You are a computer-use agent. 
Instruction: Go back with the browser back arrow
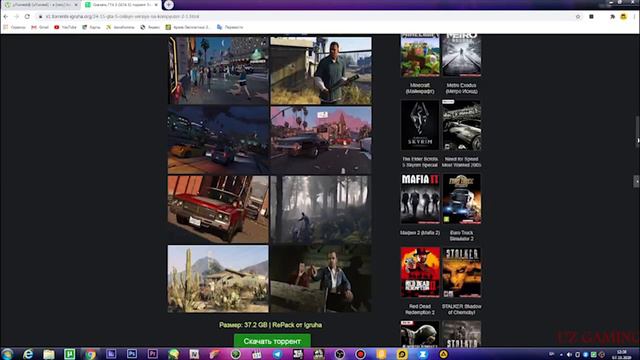point(6,16)
